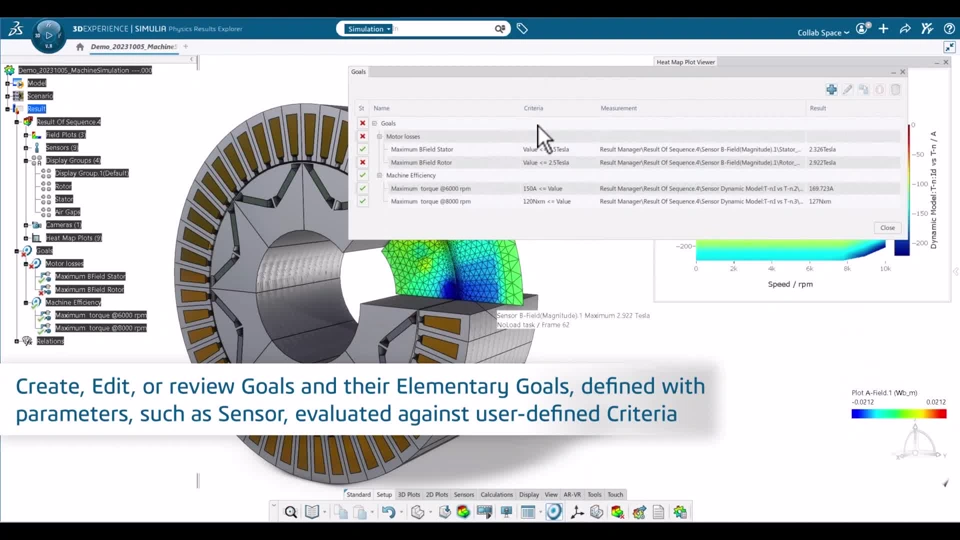
Task: Click the tag icon beside search bar
Action: click(522, 29)
